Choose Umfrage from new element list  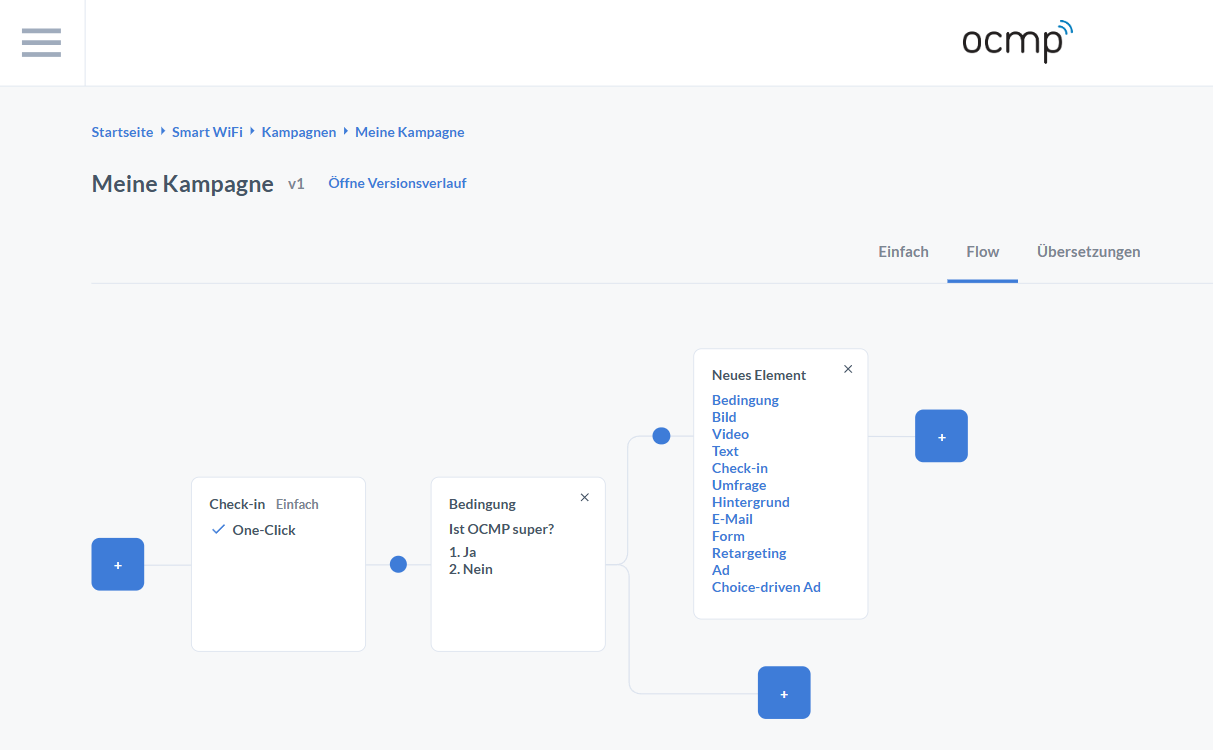click(738, 485)
